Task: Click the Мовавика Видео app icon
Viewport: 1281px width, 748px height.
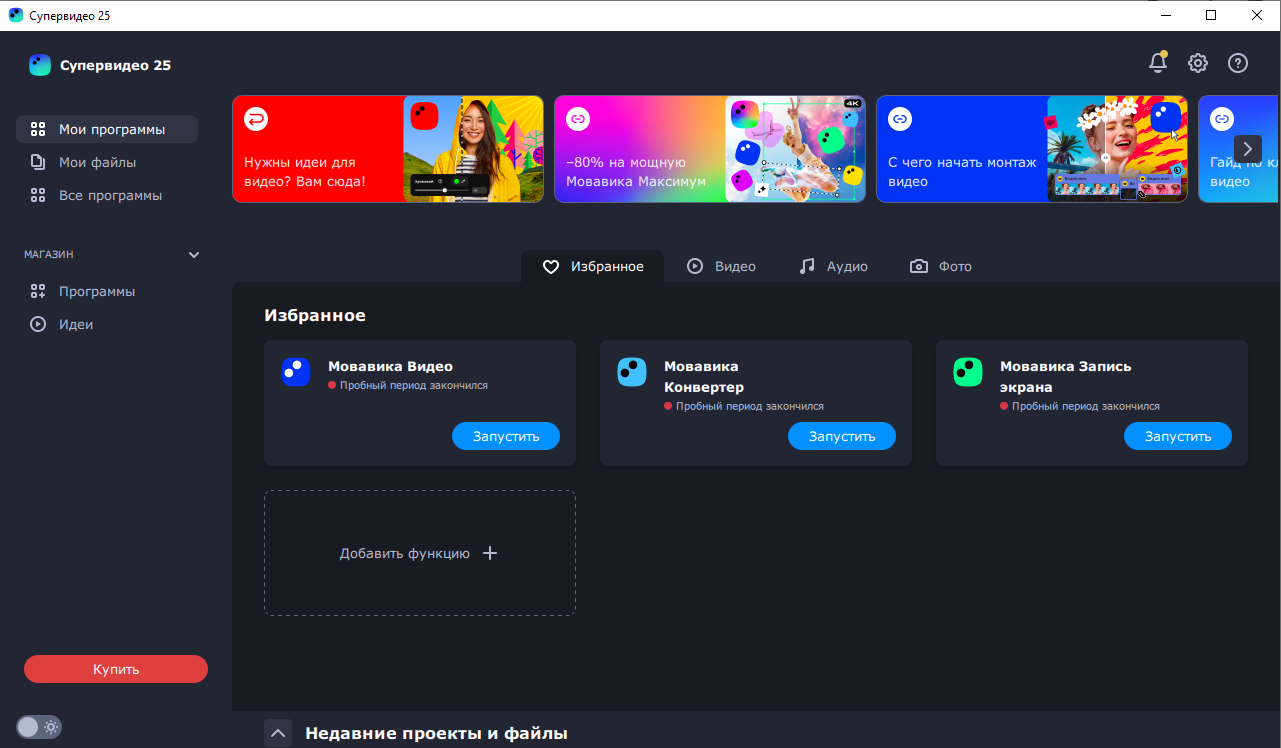Action: (x=296, y=372)
